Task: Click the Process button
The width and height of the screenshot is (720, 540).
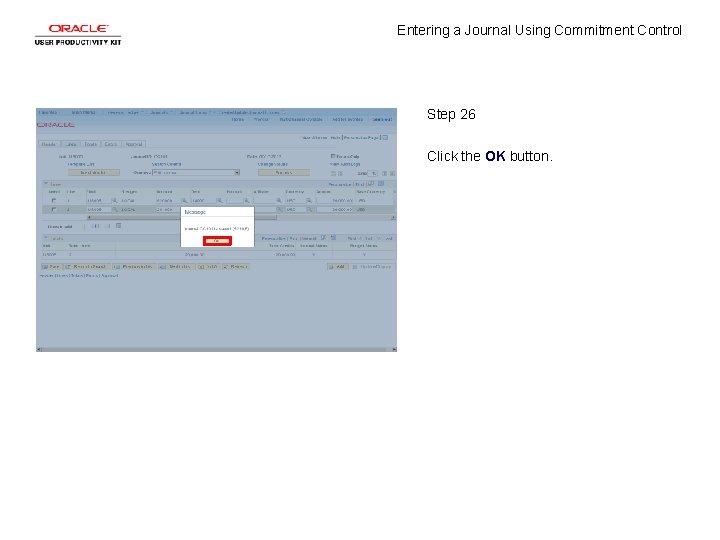Action: point(284,173)
